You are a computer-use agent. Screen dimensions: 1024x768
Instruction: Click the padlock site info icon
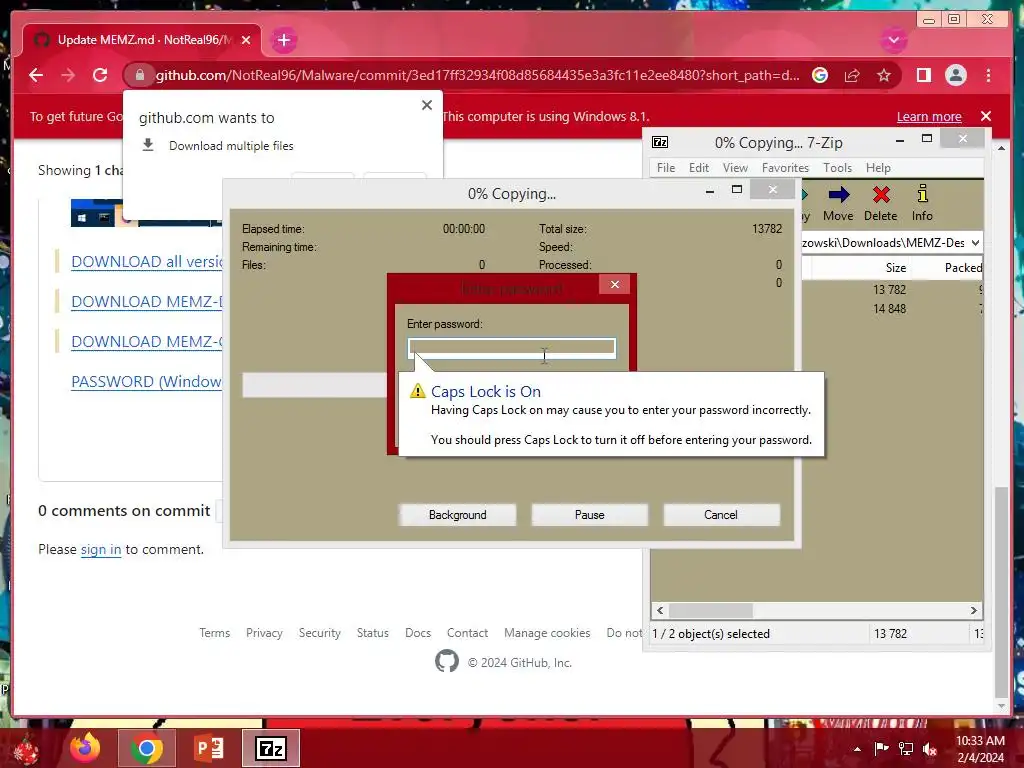pyautogui.click(x=140, y=75)
